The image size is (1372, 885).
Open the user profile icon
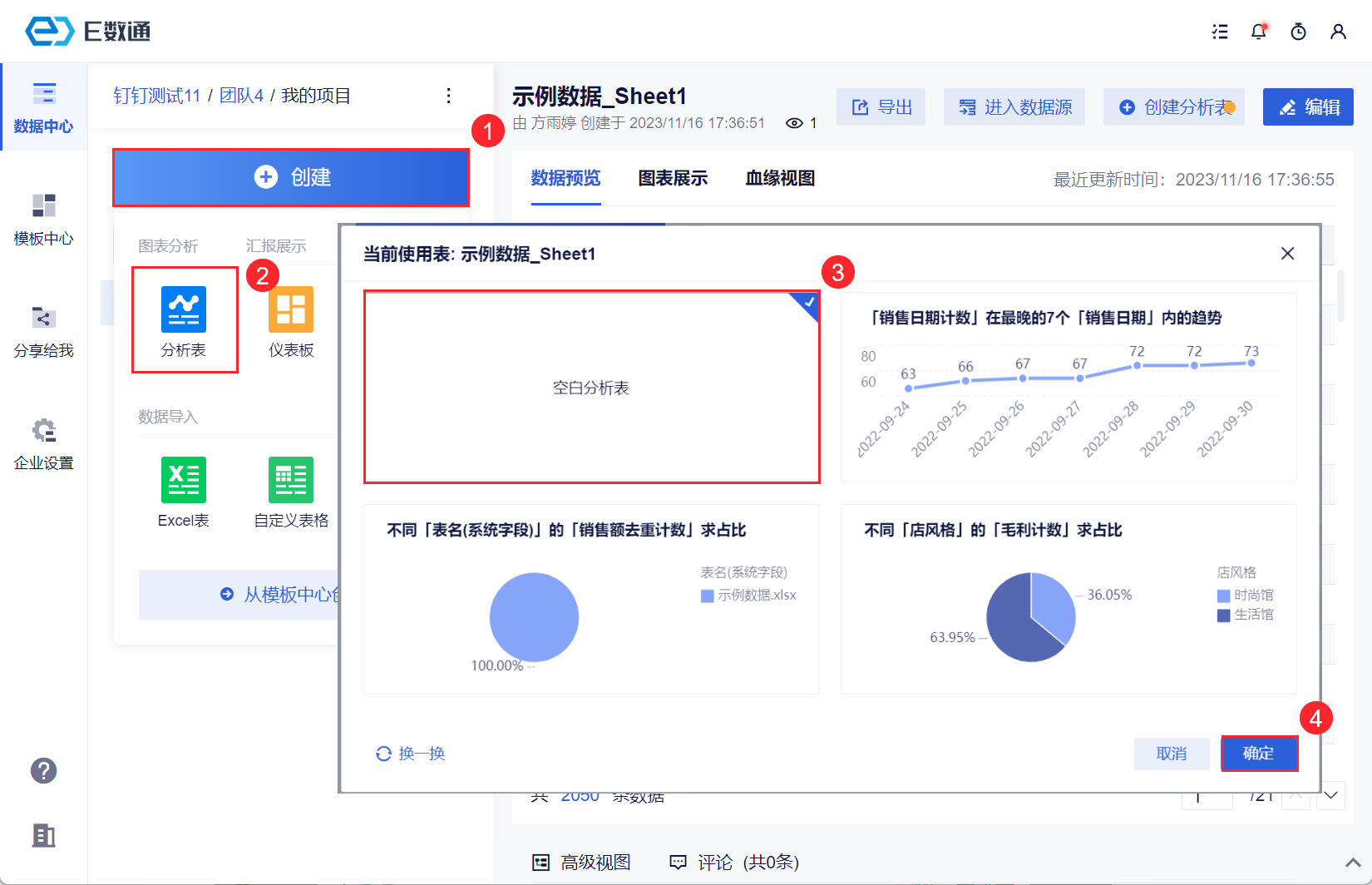click(x=1338, y=32)
